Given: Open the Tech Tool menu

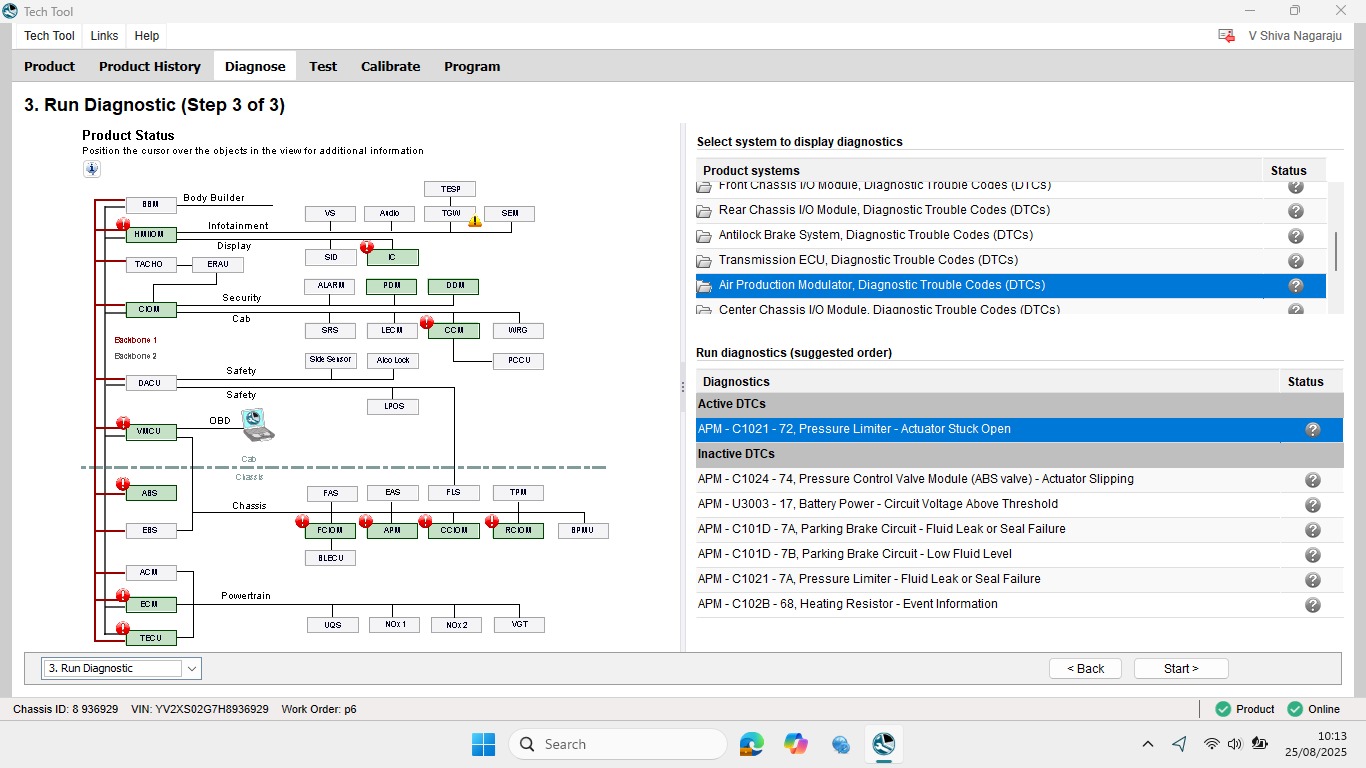Looking at the screenshot, I should click(49, 36).
